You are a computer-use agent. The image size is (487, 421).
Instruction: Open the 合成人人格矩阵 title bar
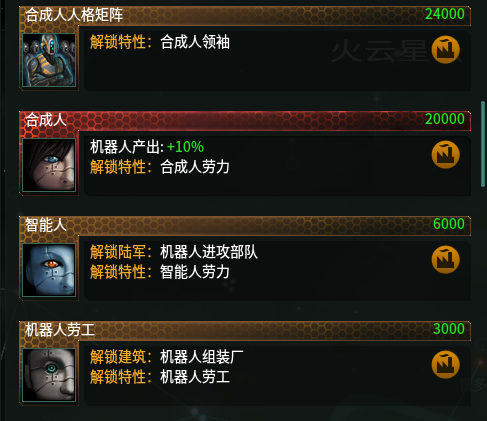245,15
